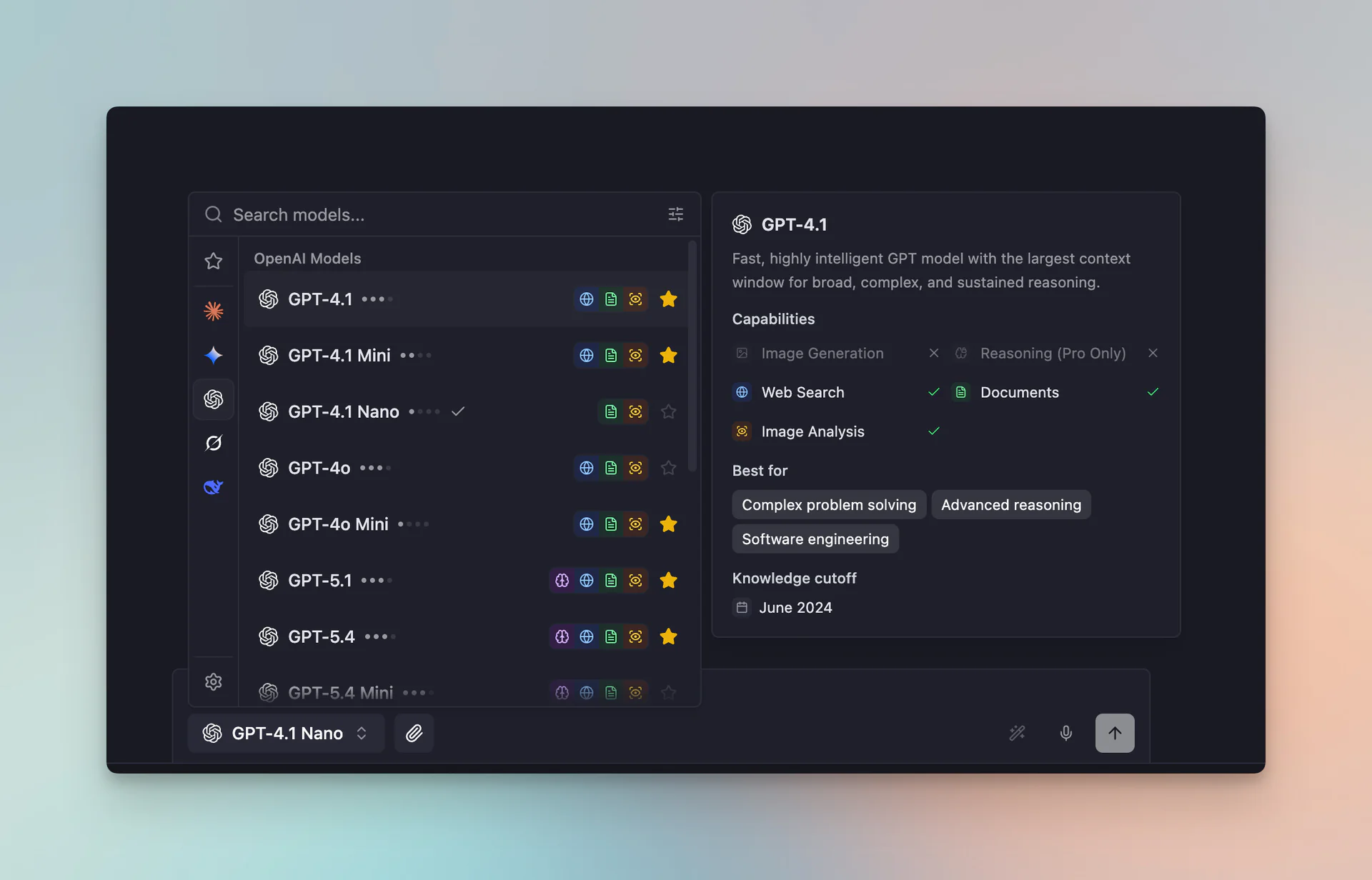The width and height of the screenshot is (1372, 880).
Task: Unfavorite GPT-4.1 Mini with its star
Action: [x=668, y=355]
